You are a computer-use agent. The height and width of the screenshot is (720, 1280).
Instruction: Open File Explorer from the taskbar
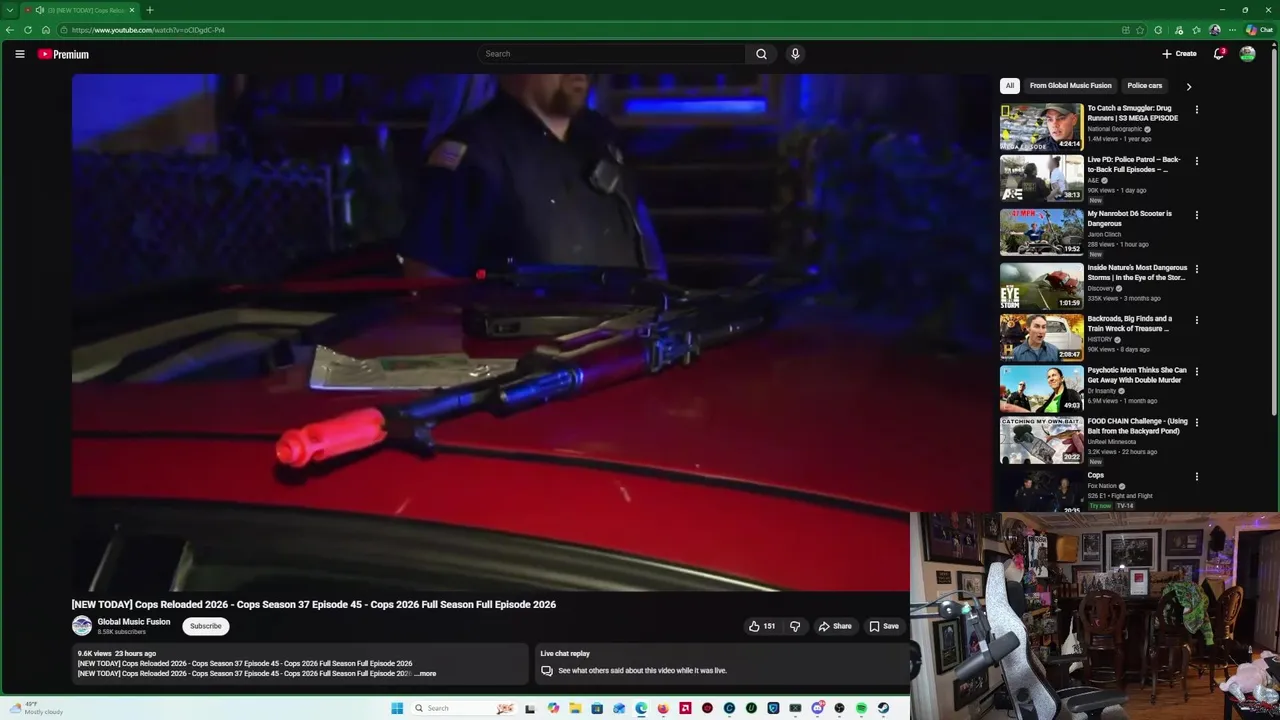click(575, 708)
